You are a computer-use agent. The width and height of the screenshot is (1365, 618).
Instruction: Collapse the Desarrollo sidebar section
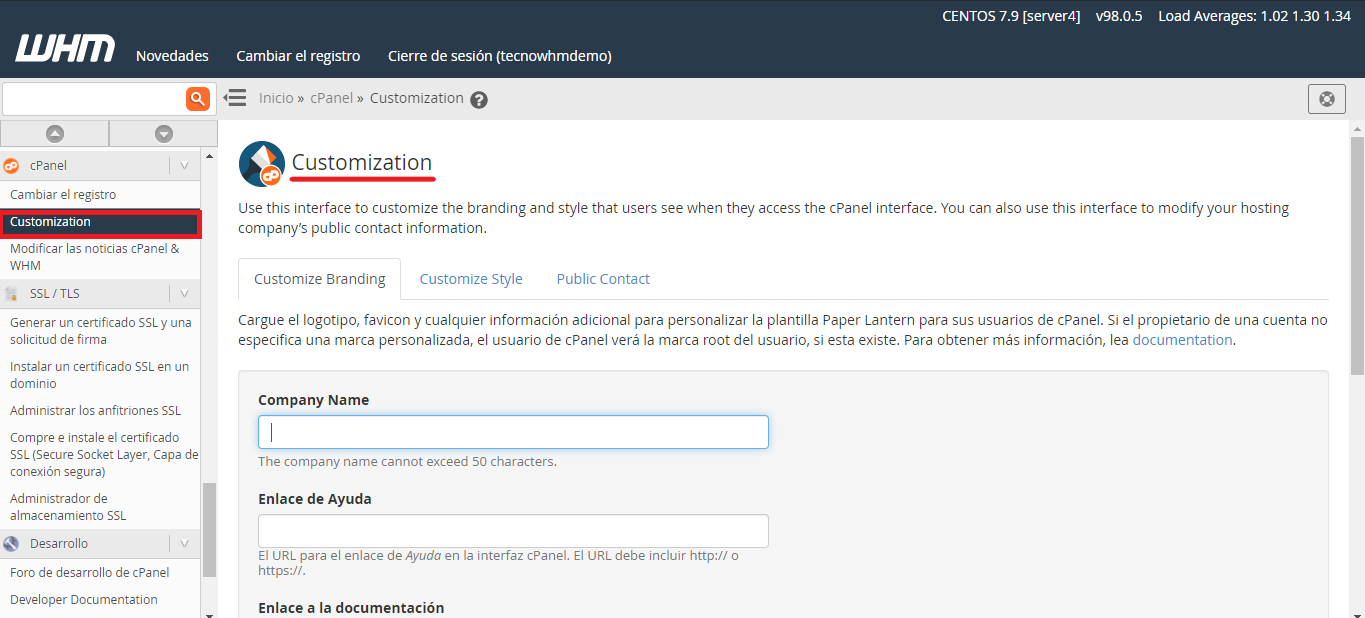point(184,543)
